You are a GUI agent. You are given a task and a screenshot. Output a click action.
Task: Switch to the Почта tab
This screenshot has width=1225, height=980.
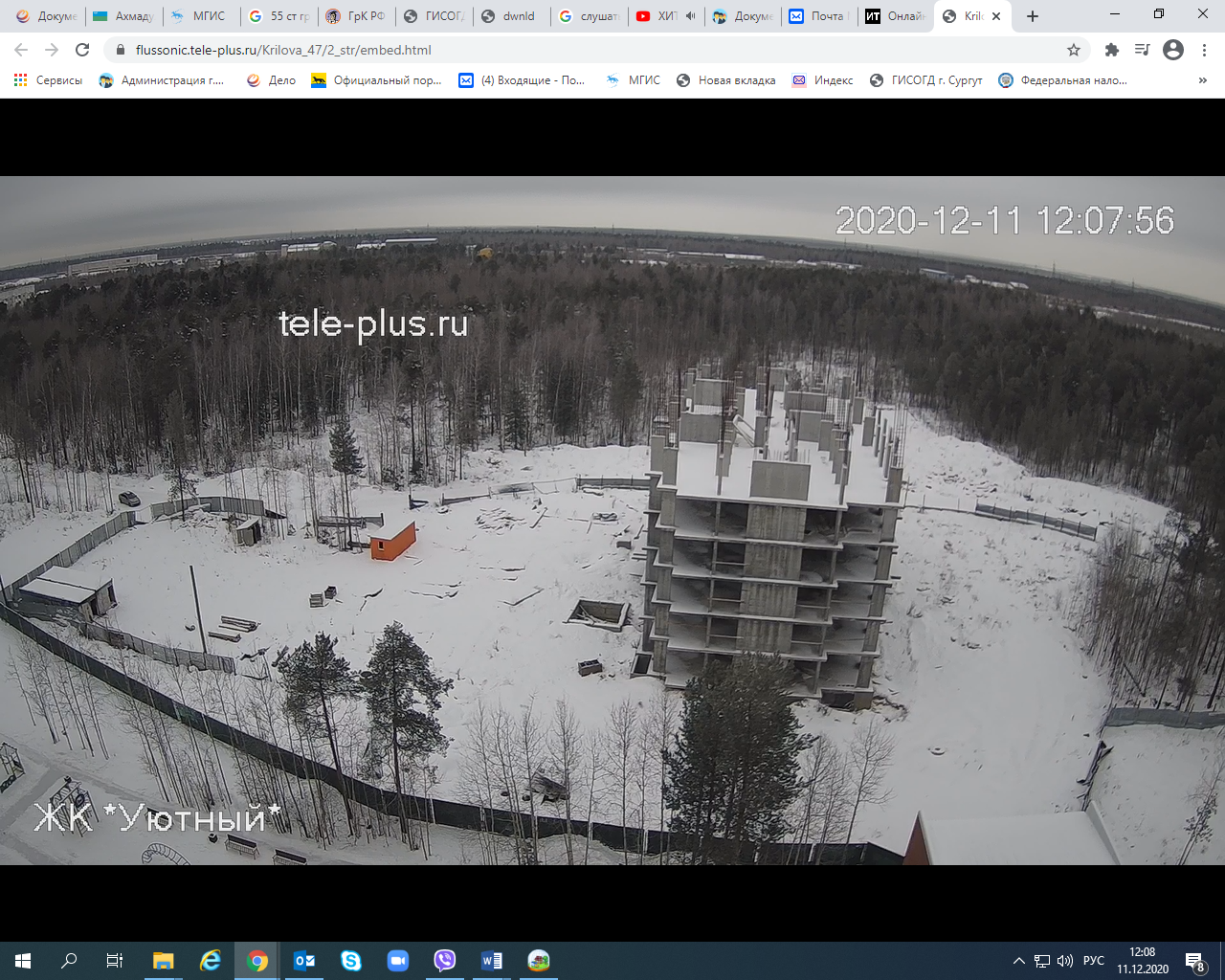coord(819,16)
